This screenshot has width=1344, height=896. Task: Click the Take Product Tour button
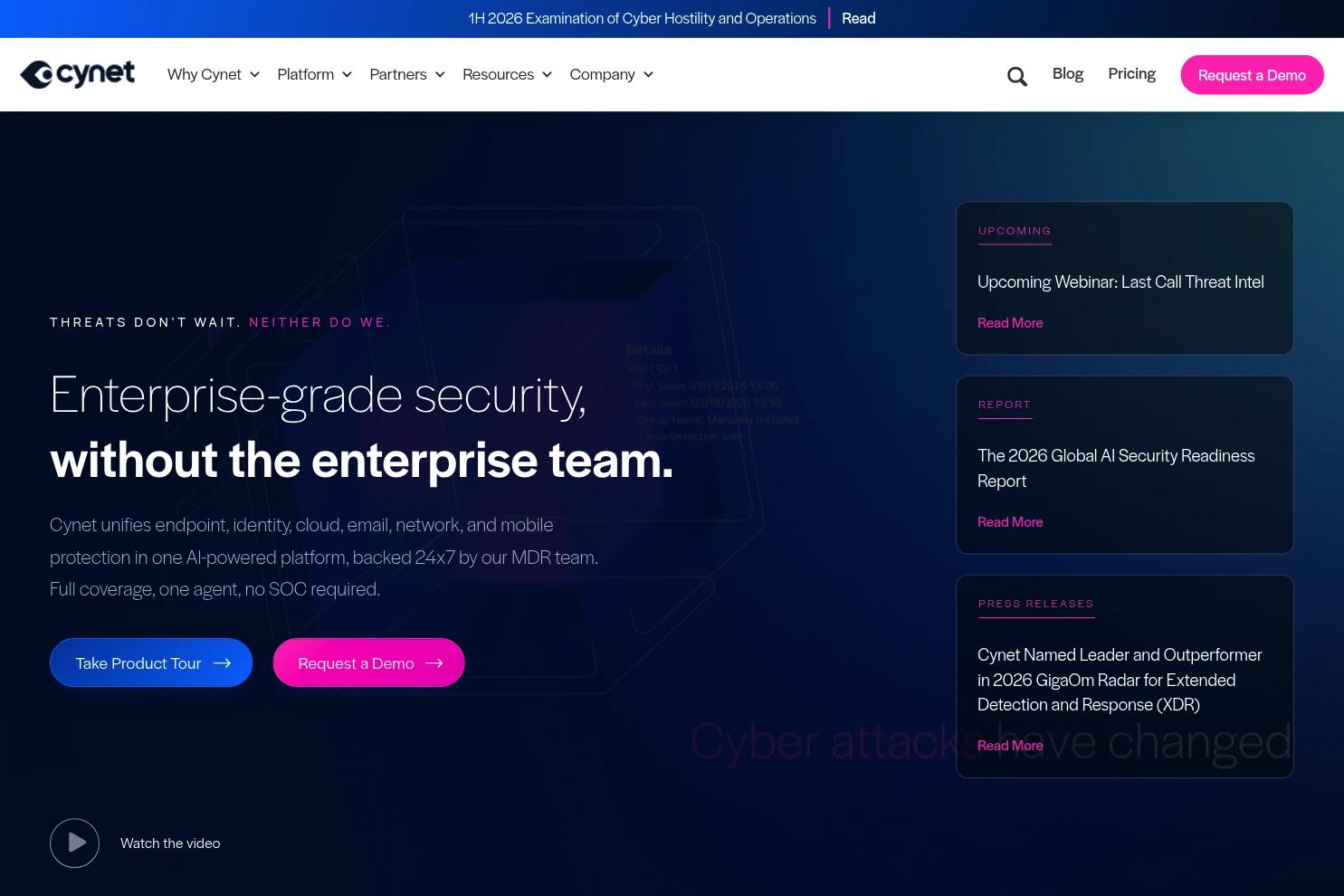tap(151, 662)
